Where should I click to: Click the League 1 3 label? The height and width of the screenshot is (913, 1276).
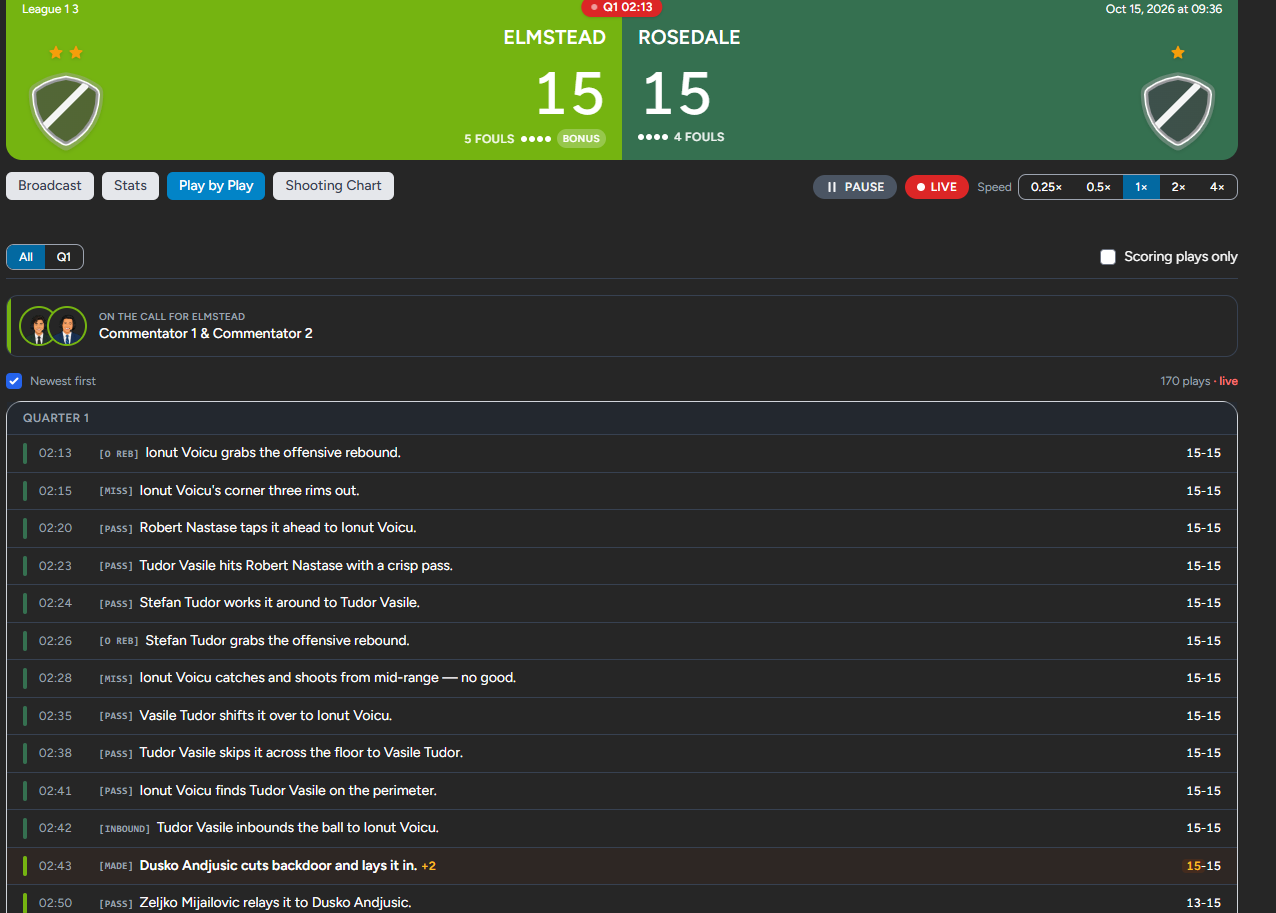click(50, 9)
